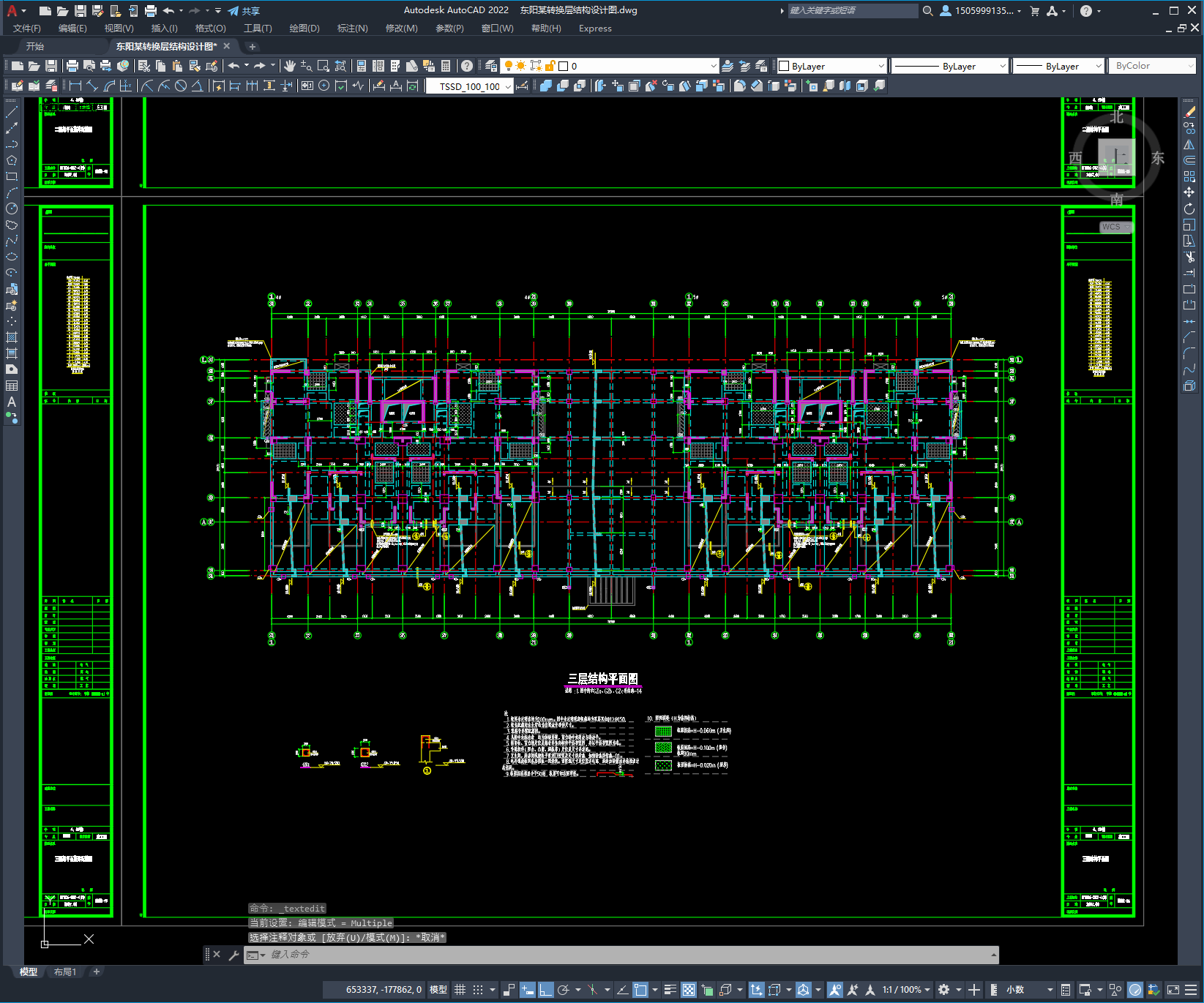1204x1003 pixels.
Task: Click the Pan hand tool icon
Action: (290, 66)
